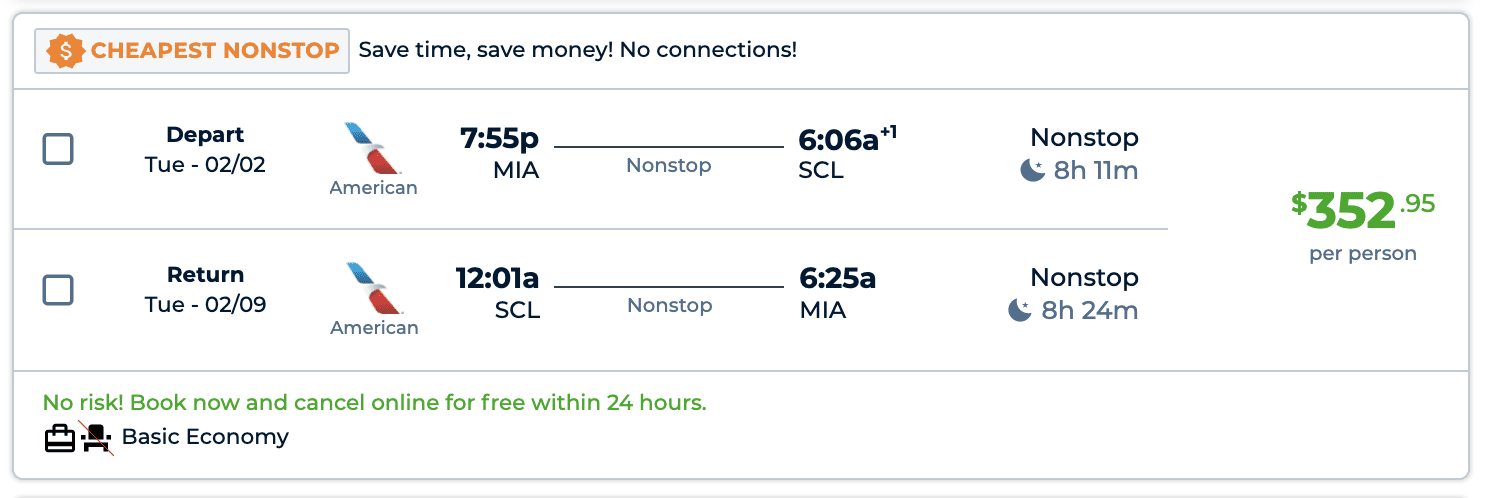
Task: Click the 6:25a MIA return arrival
Action: 838,294
